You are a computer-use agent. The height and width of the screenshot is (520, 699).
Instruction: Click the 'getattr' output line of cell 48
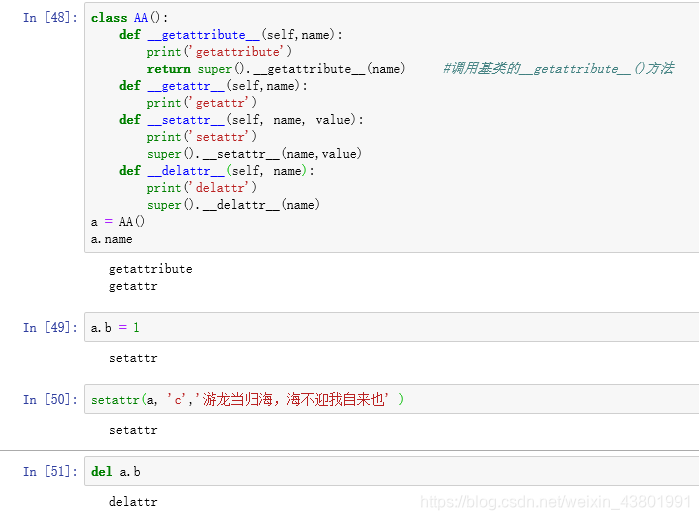point(133,286)
